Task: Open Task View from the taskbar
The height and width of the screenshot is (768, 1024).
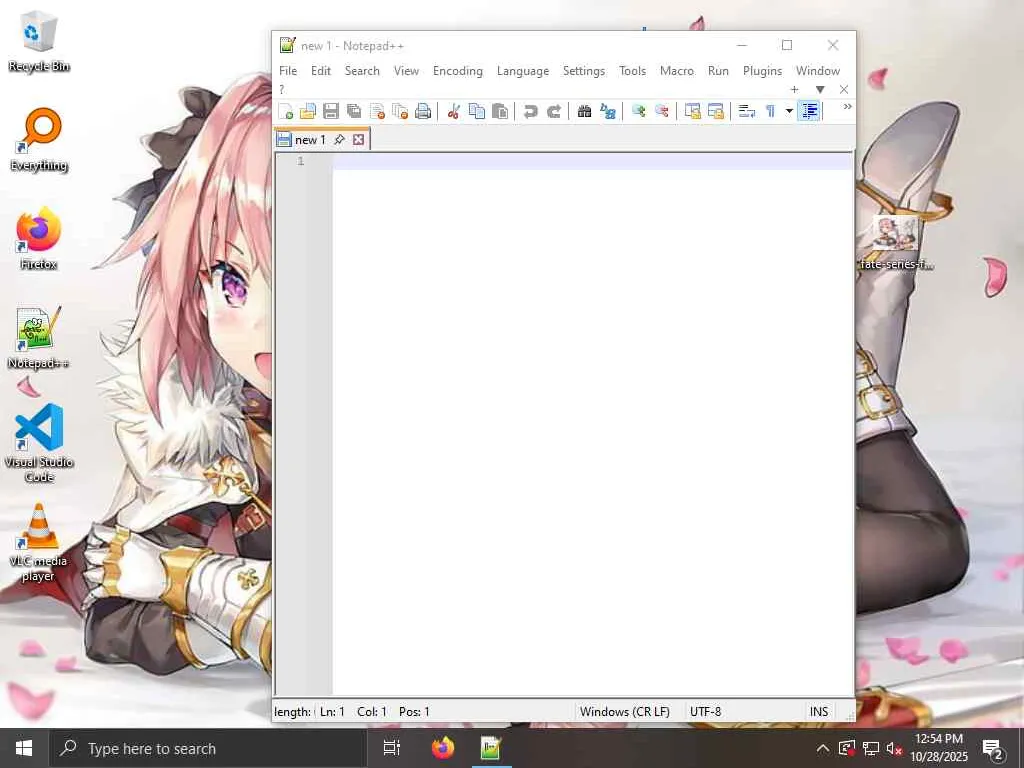Action: [x=391, y=748]
